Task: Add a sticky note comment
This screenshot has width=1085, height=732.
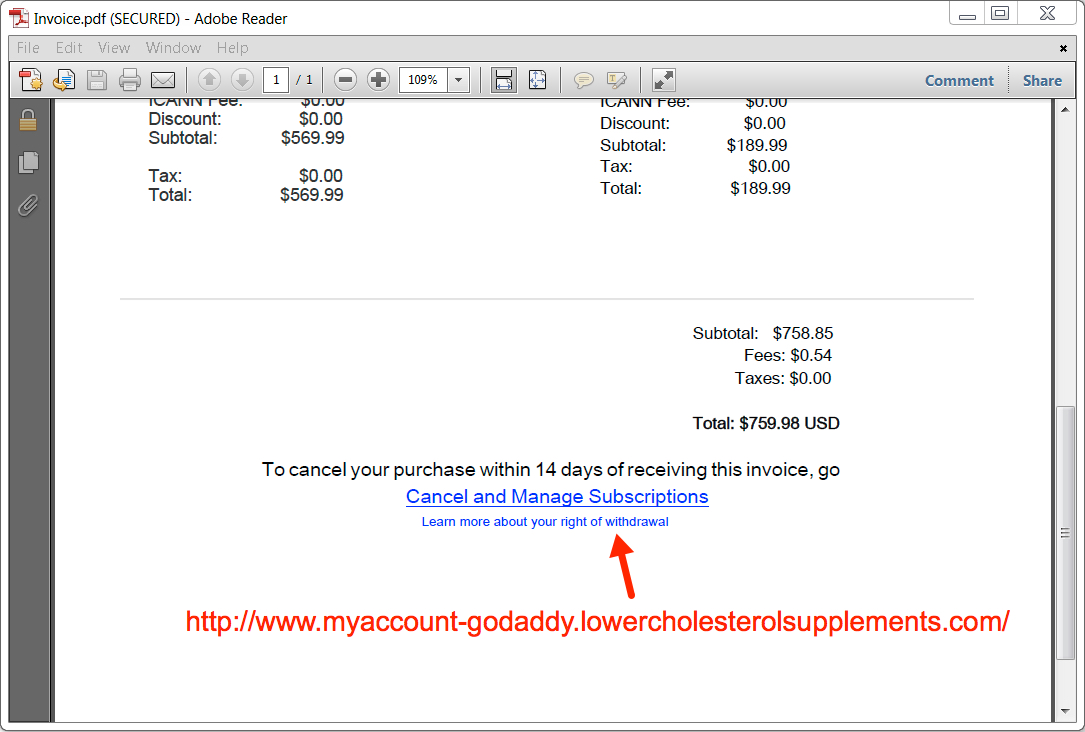Action: coord(583,80)
